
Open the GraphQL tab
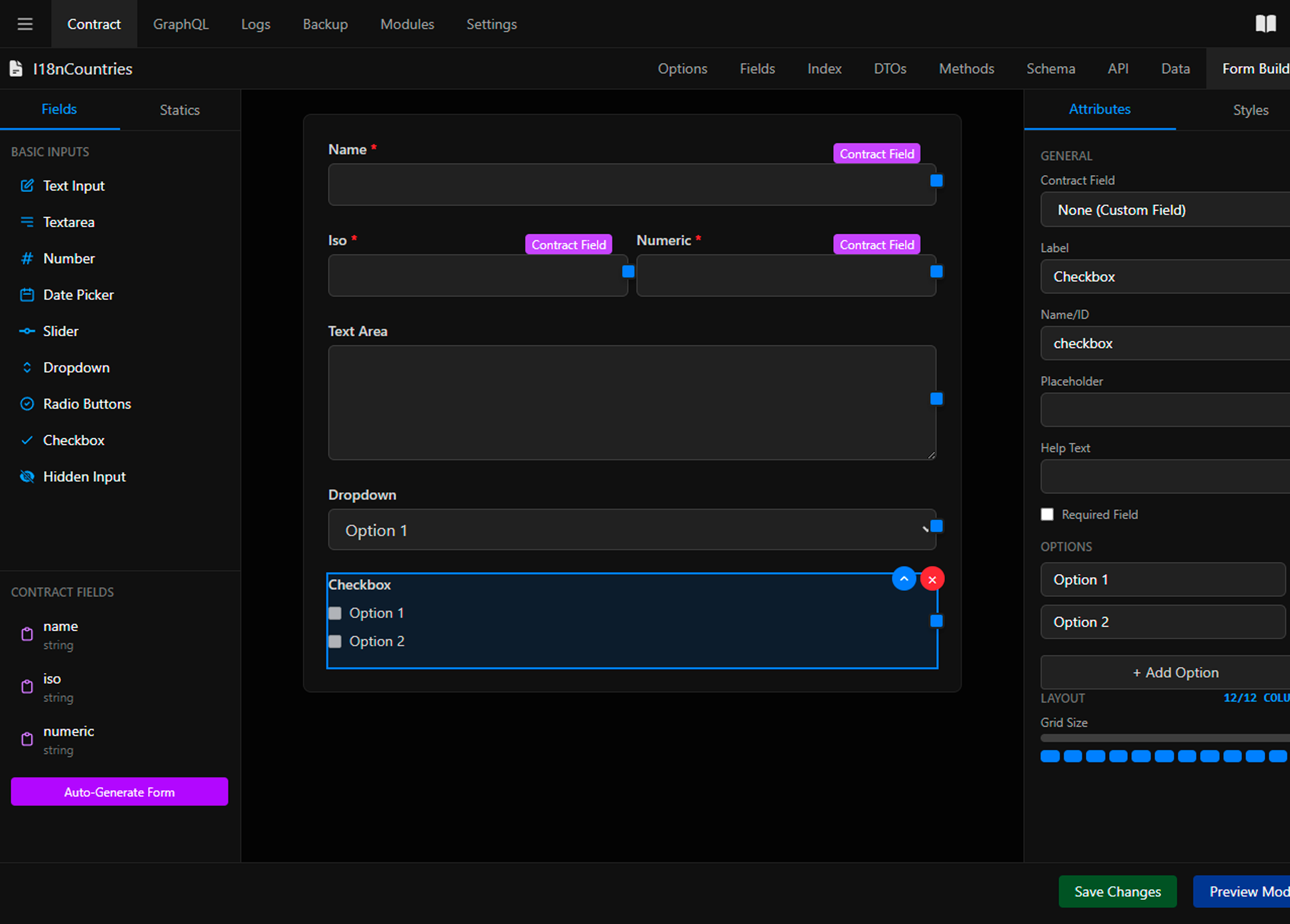[181, 24]
